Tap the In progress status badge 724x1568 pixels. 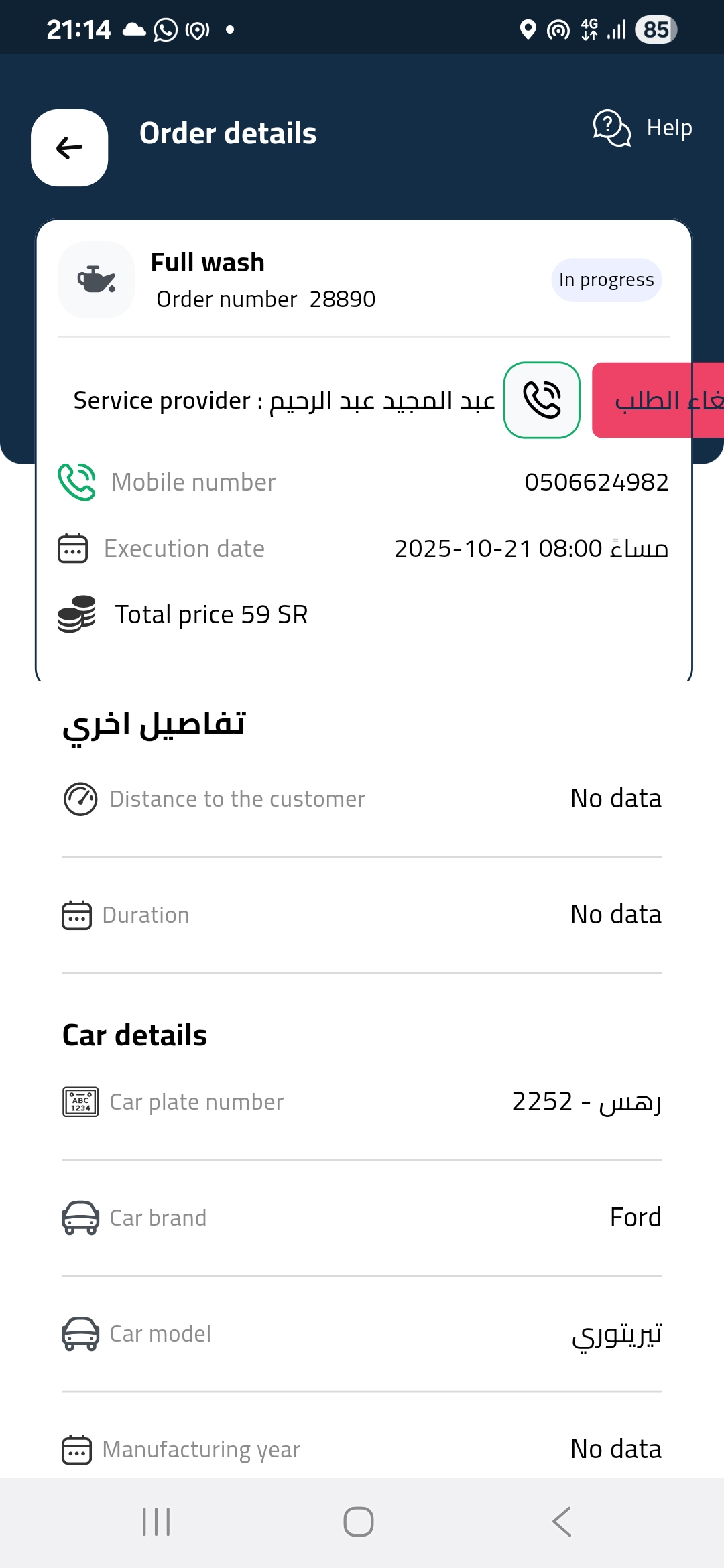606,279
